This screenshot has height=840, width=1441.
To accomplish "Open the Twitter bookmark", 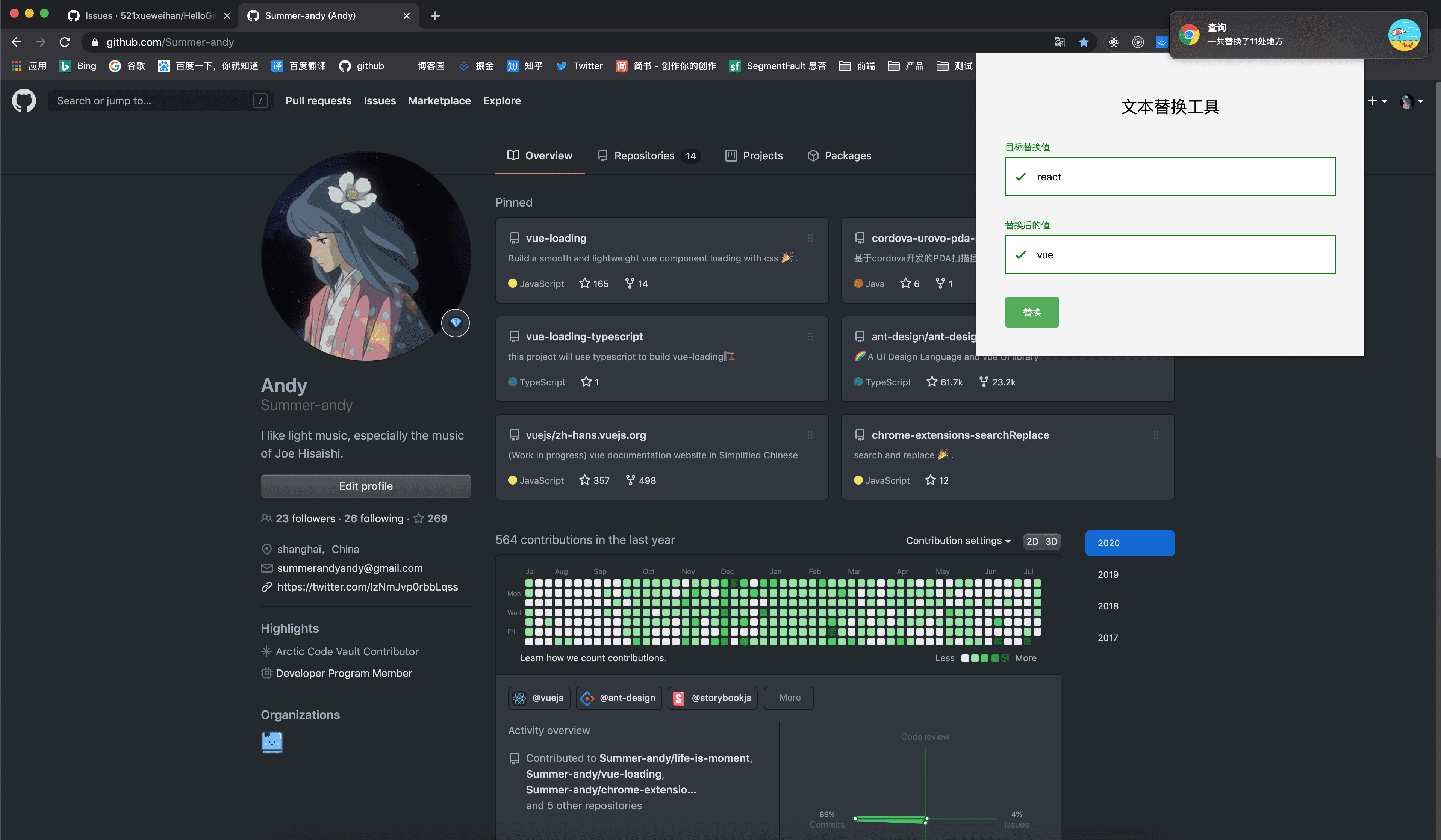I will tap(579, 66).
